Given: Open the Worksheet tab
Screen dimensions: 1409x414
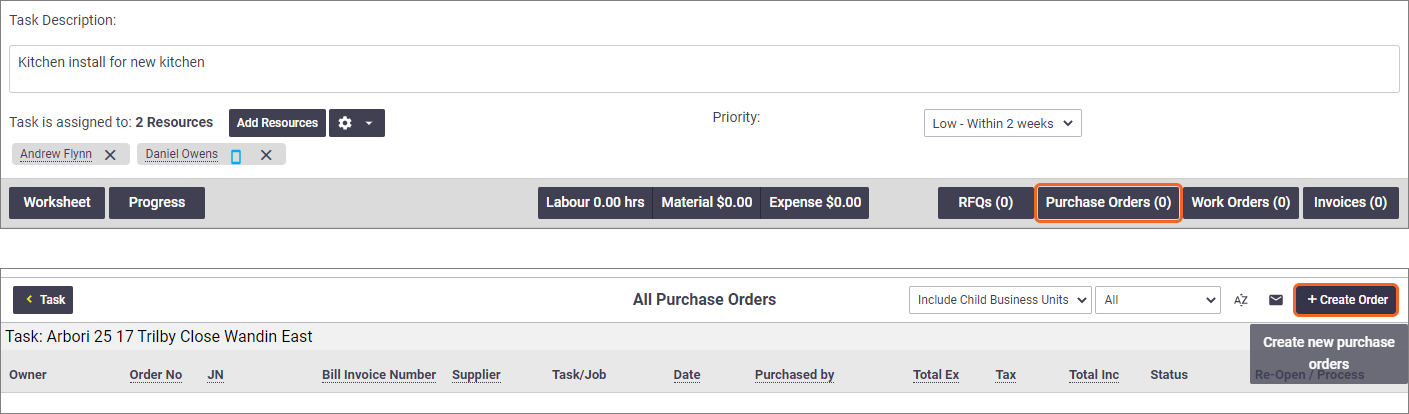Looking at the screenshot, I should (57, 202).
